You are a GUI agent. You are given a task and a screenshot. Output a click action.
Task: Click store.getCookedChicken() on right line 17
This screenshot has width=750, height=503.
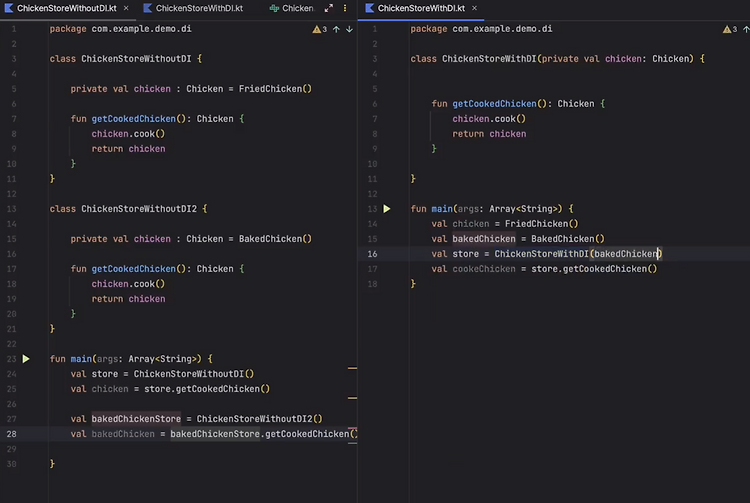(x=594, y=269)
